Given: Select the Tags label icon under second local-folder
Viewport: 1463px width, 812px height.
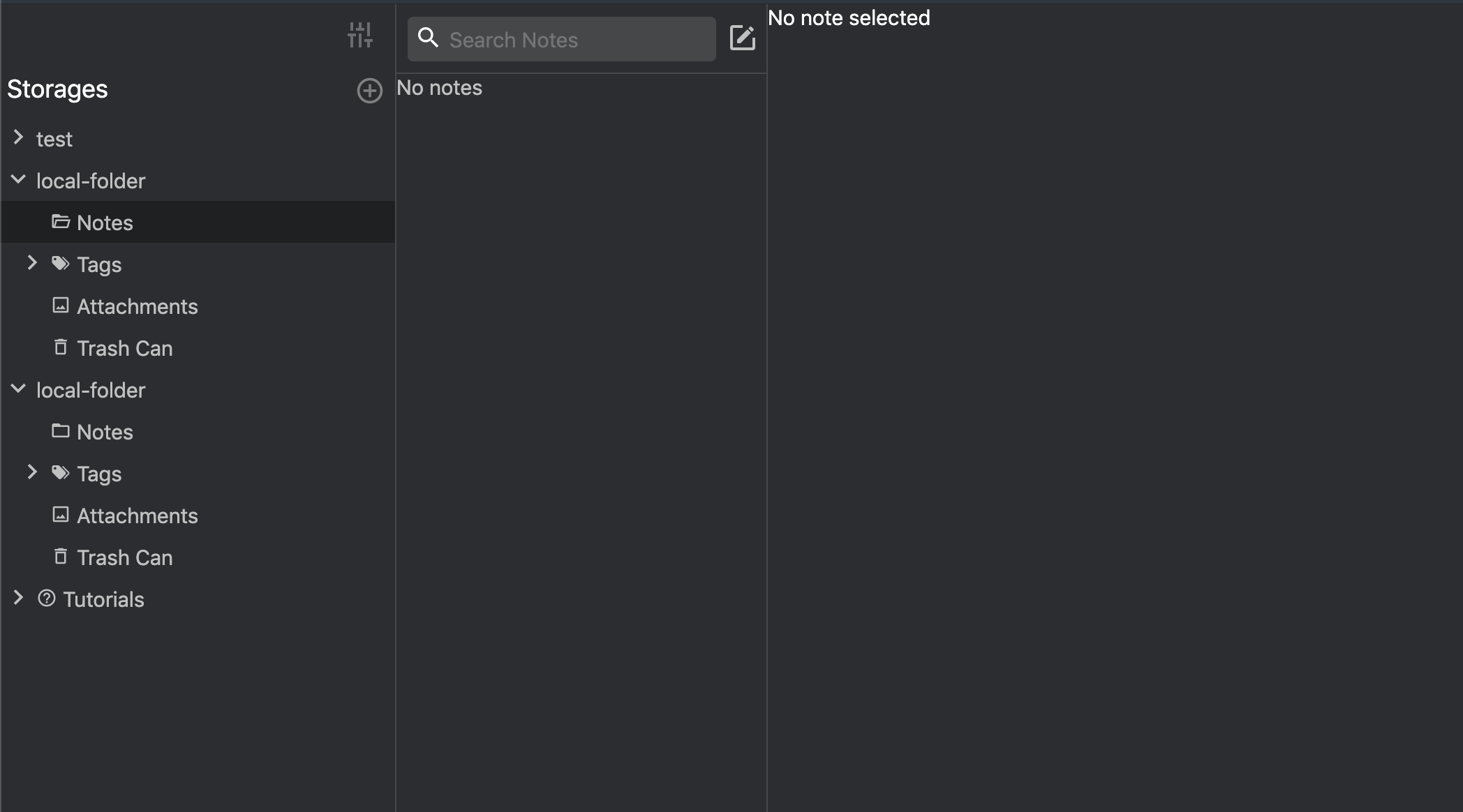Looking at the screenshot, I should (61, 473).
